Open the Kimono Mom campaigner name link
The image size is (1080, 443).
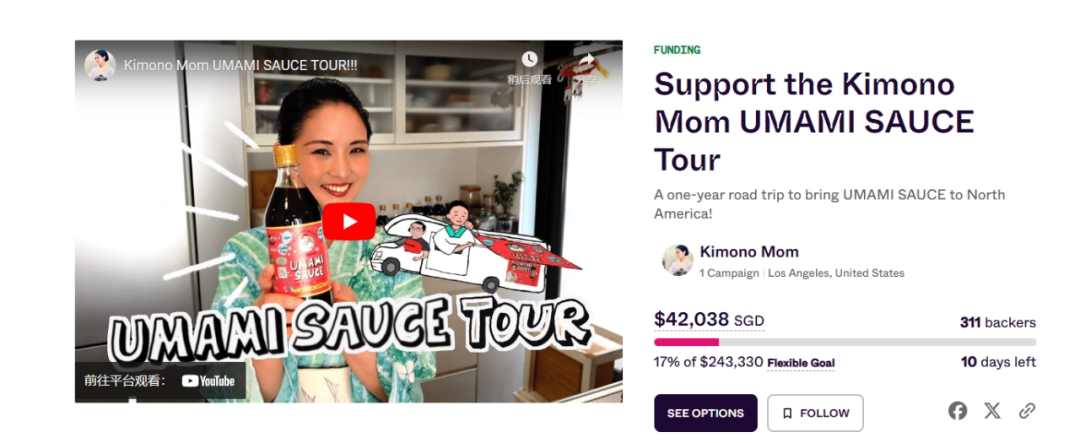click(x=749, y=252)
